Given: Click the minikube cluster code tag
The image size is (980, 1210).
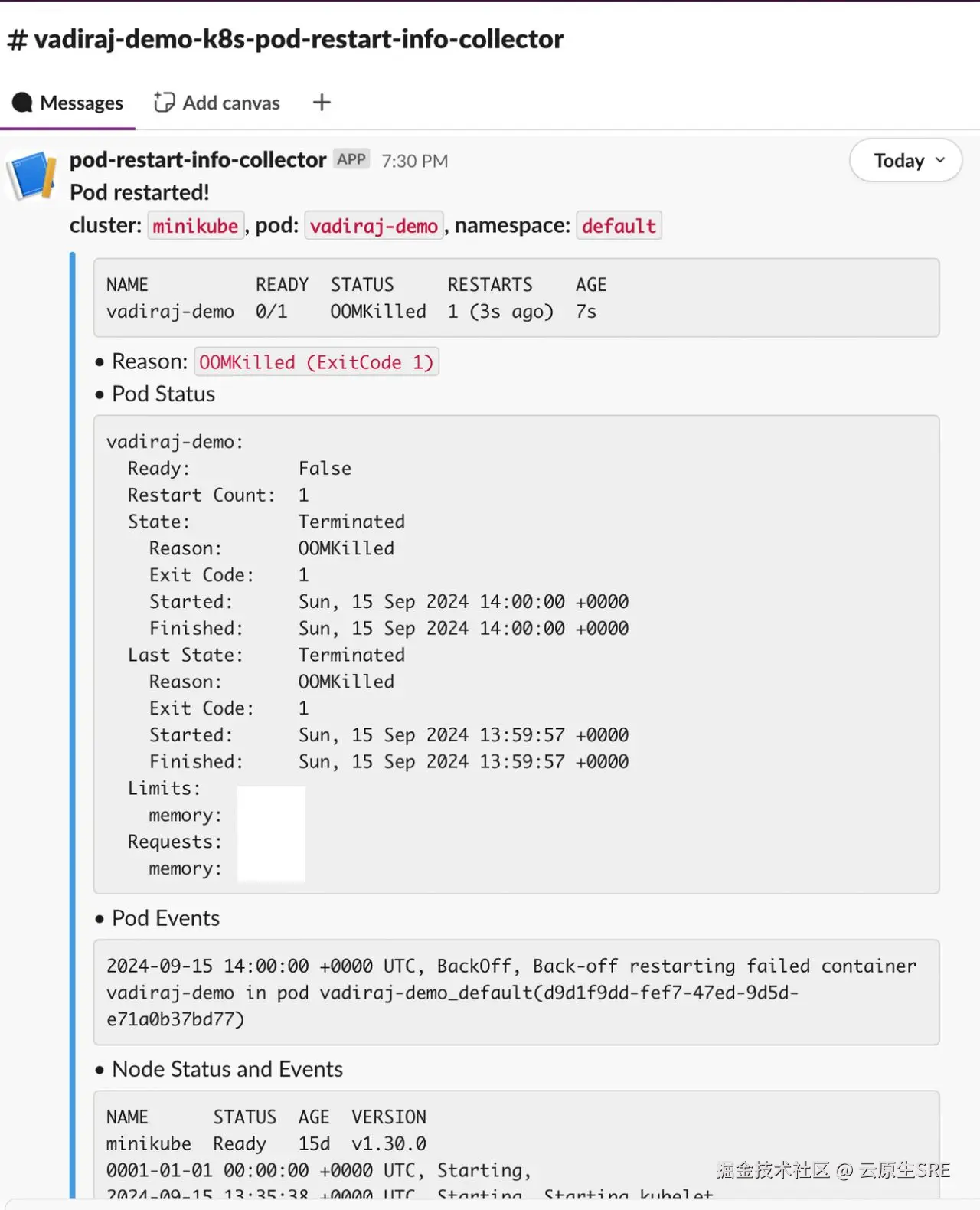Looking at the screenshot, I should (x=195, y=226).
